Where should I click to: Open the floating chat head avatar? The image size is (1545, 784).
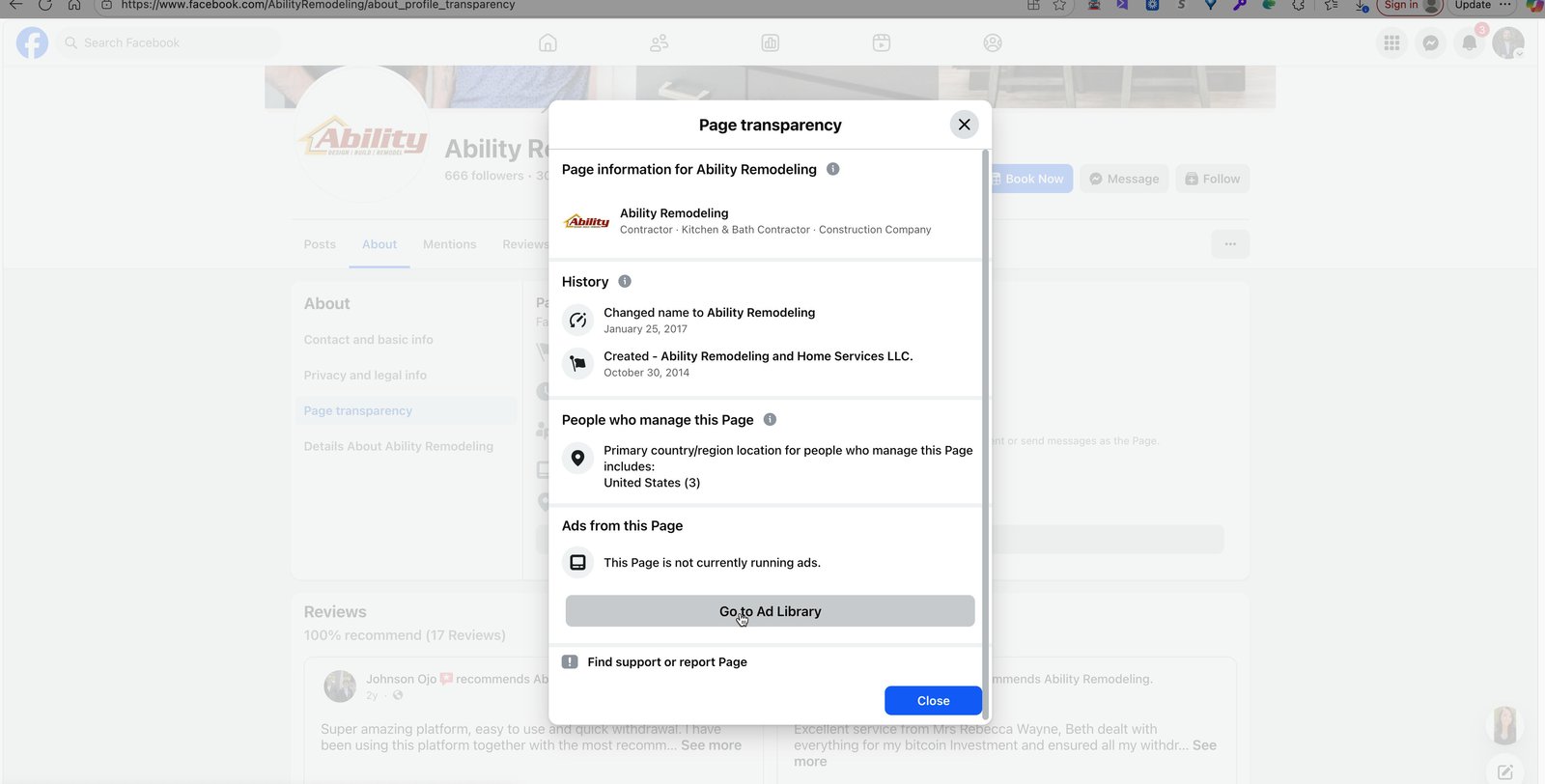pyautogui.click(x=1504, y=726)
